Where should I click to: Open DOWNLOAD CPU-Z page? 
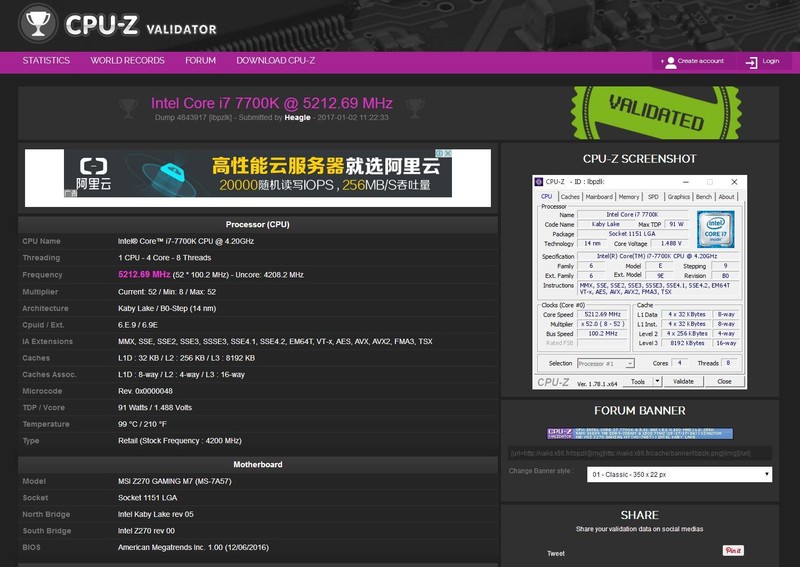pos(276,60)
